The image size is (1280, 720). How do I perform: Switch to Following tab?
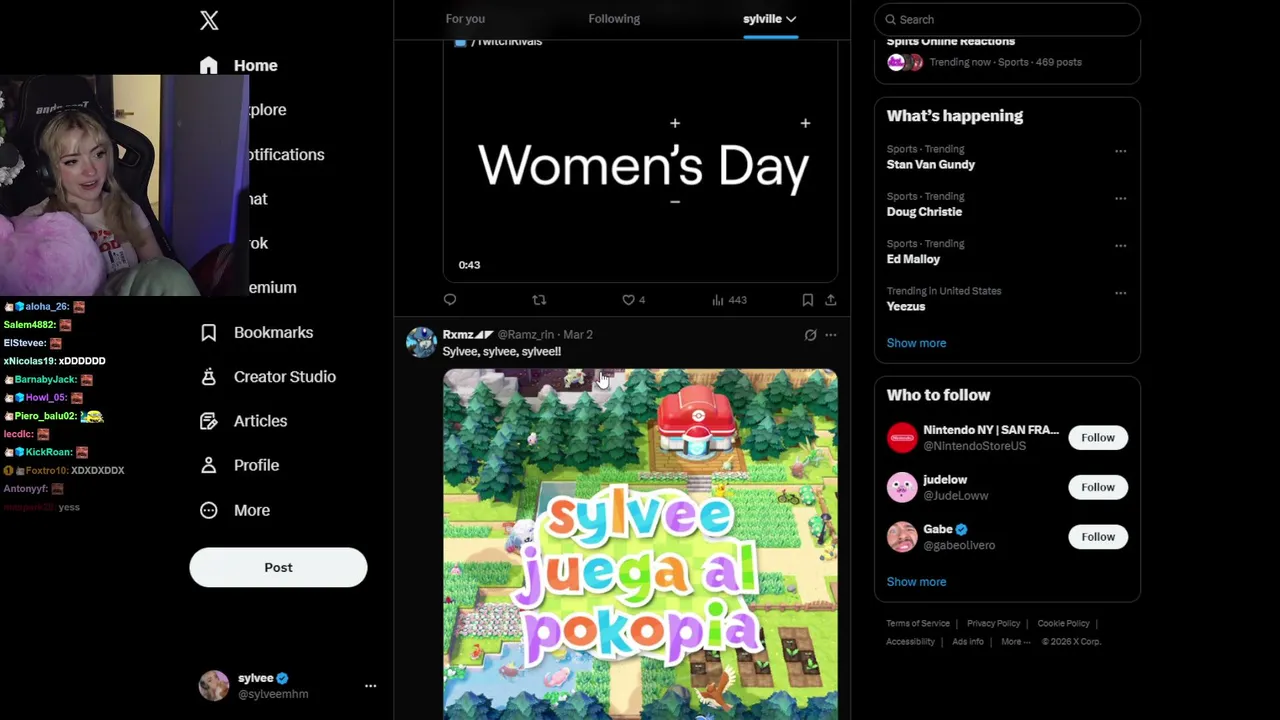click(x=614, y=19)
